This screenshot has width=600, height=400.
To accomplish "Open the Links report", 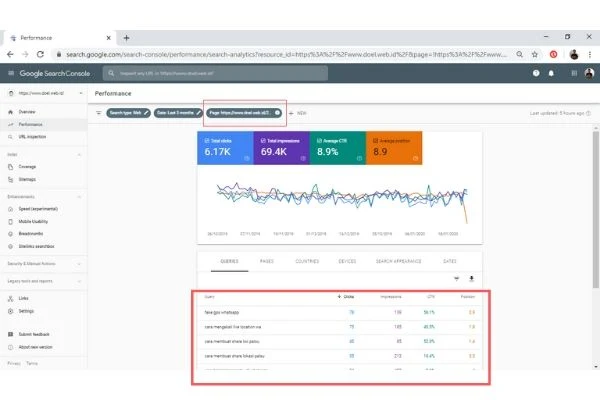I will (23, 298).
